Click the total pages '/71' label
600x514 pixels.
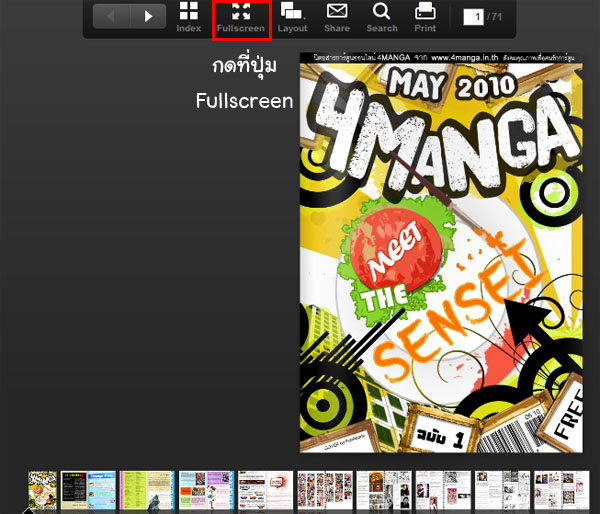point(494,17)
